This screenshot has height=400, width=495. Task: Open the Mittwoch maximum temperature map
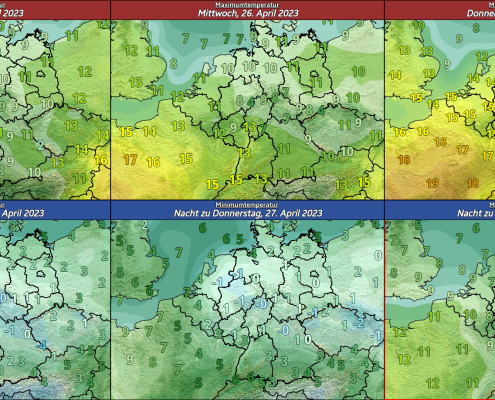[247, 110]
